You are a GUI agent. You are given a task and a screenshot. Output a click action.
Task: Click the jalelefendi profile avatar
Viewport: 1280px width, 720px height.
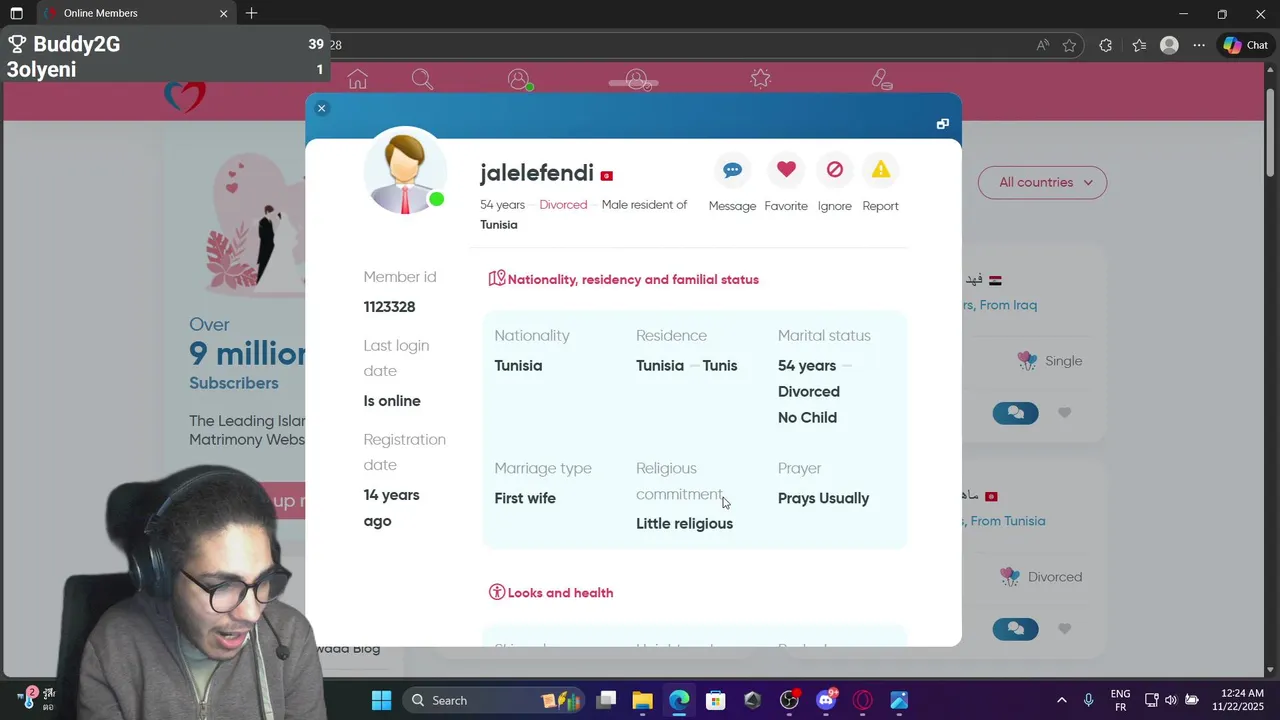[405, 171]
